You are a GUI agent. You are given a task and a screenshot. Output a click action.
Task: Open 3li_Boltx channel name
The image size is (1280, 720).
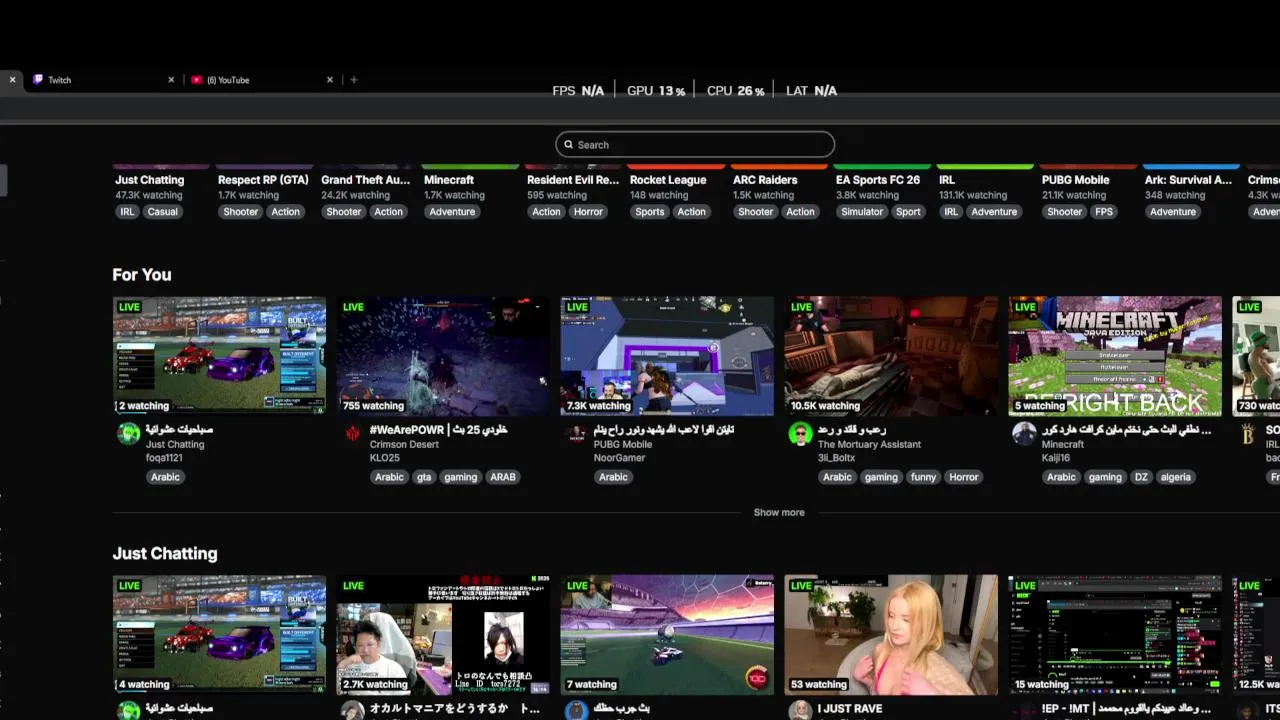coord(838,458)
